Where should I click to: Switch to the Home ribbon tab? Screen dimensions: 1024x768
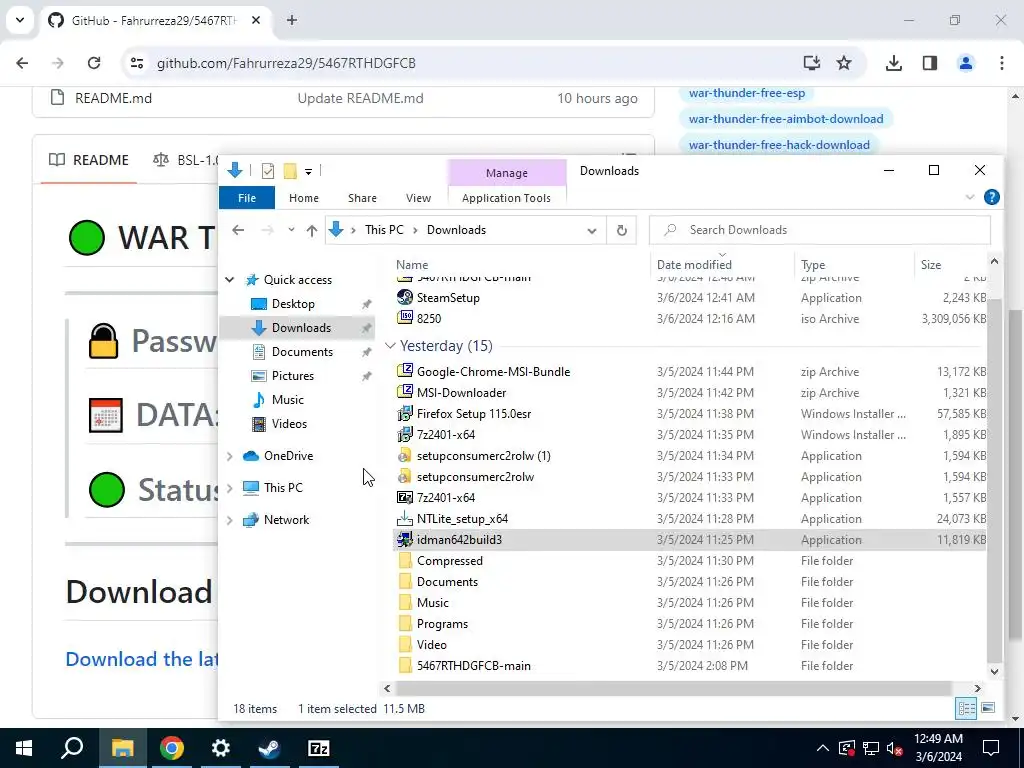pos(304,198)
